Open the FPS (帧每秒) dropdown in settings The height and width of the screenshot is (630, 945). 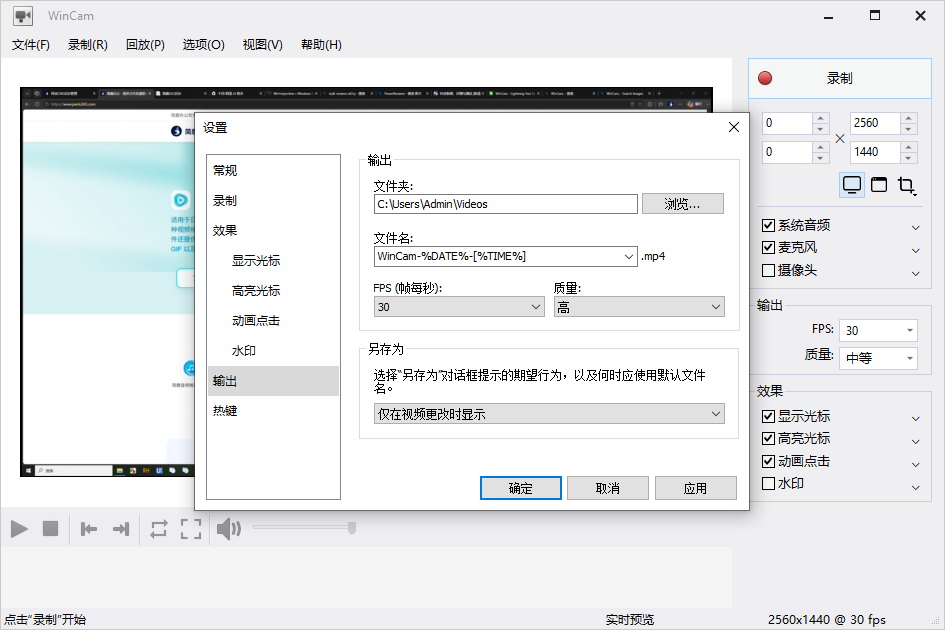[459, 307]
